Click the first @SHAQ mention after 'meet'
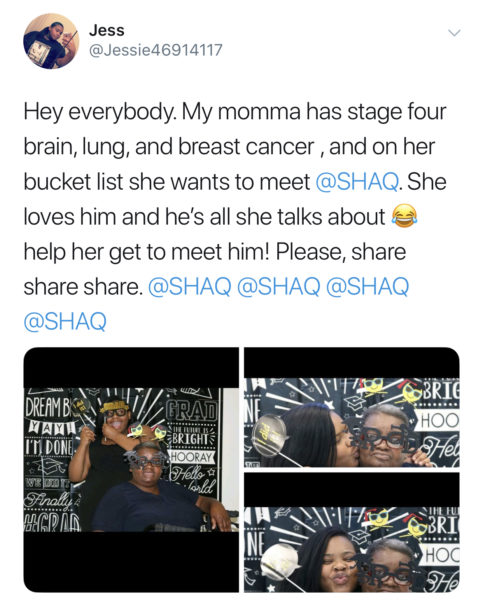 click(x=357, y=181)
